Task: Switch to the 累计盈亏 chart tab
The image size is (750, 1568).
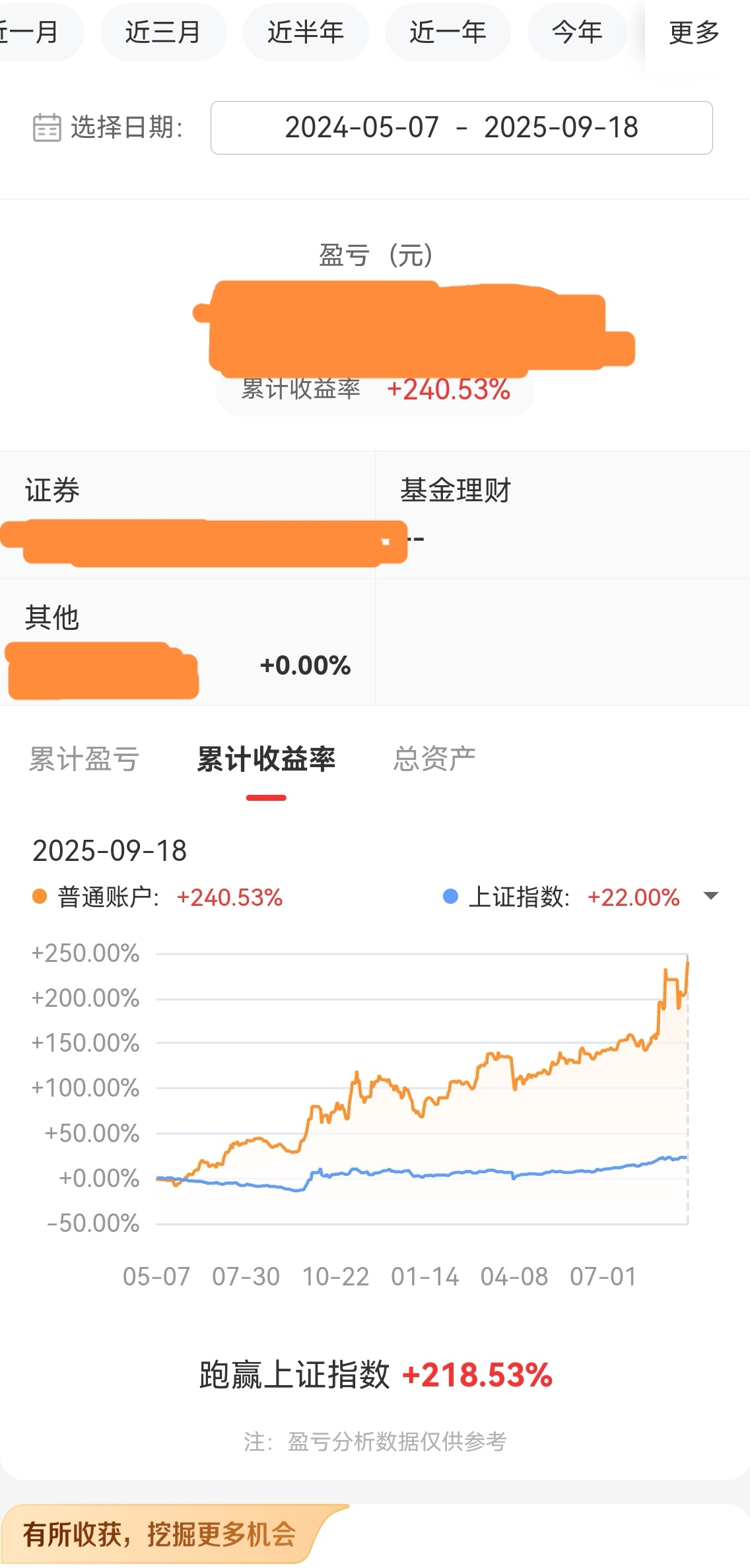Action: point(85,759)
